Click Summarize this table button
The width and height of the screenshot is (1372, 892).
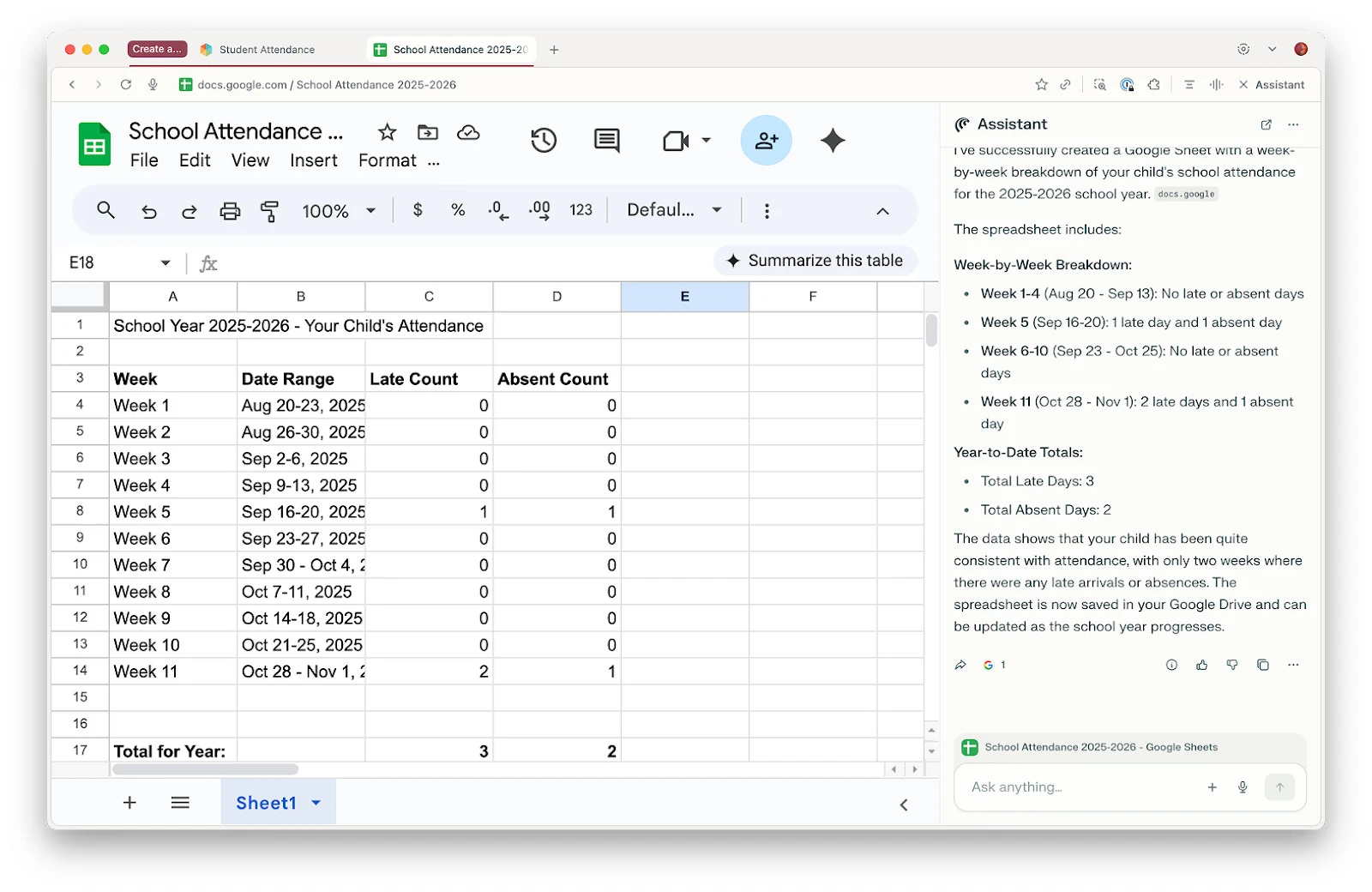pyautogui.click(x=815, y=261)
